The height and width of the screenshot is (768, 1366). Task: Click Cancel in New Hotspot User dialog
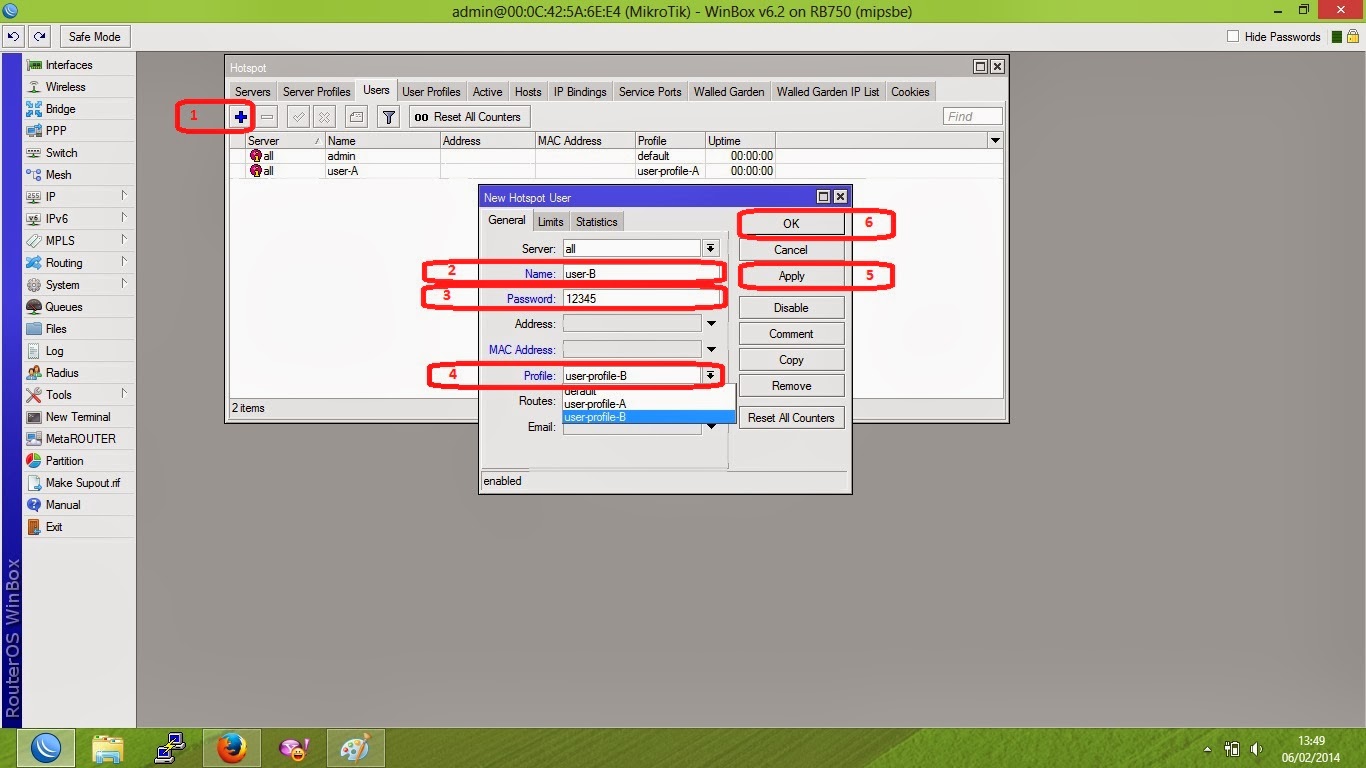791,250
